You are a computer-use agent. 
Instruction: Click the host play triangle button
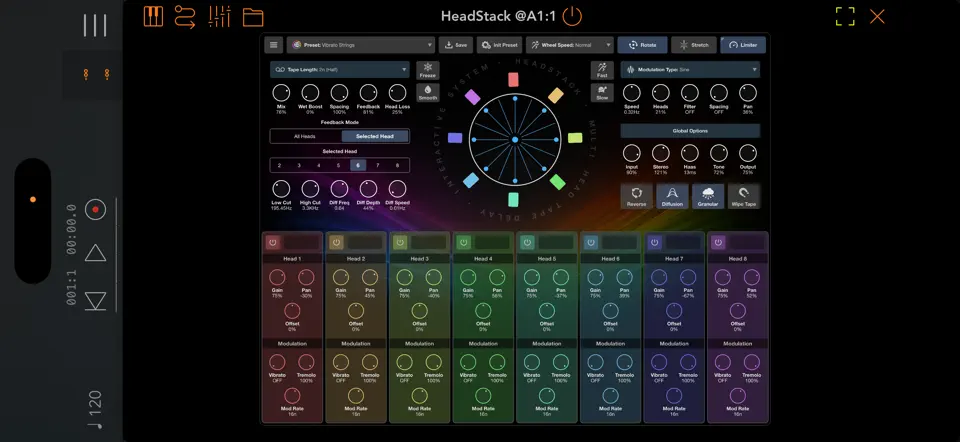point(96,253)
